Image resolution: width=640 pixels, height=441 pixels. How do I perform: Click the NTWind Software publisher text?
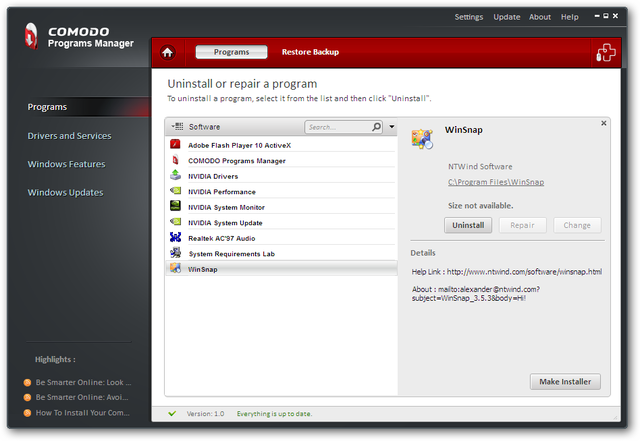point(480,167)
